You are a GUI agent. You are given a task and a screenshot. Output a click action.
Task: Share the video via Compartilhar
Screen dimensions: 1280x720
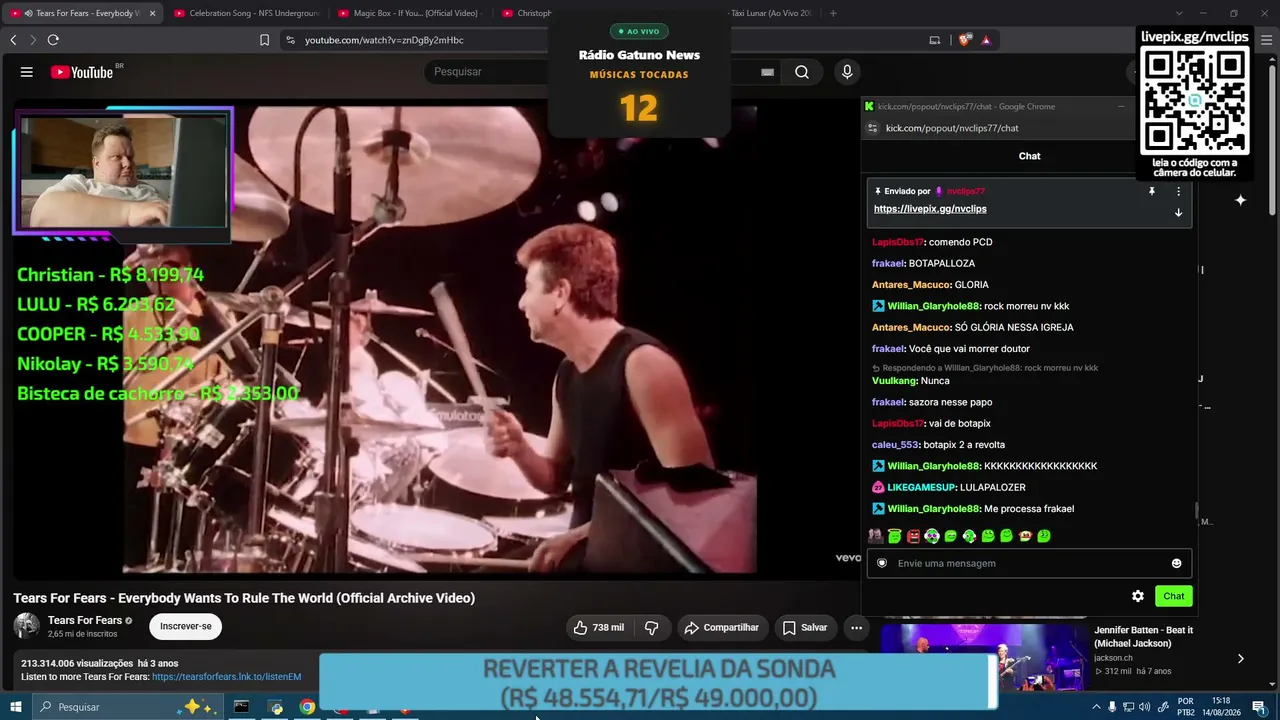pyautogui.click(x=721, y=628)
